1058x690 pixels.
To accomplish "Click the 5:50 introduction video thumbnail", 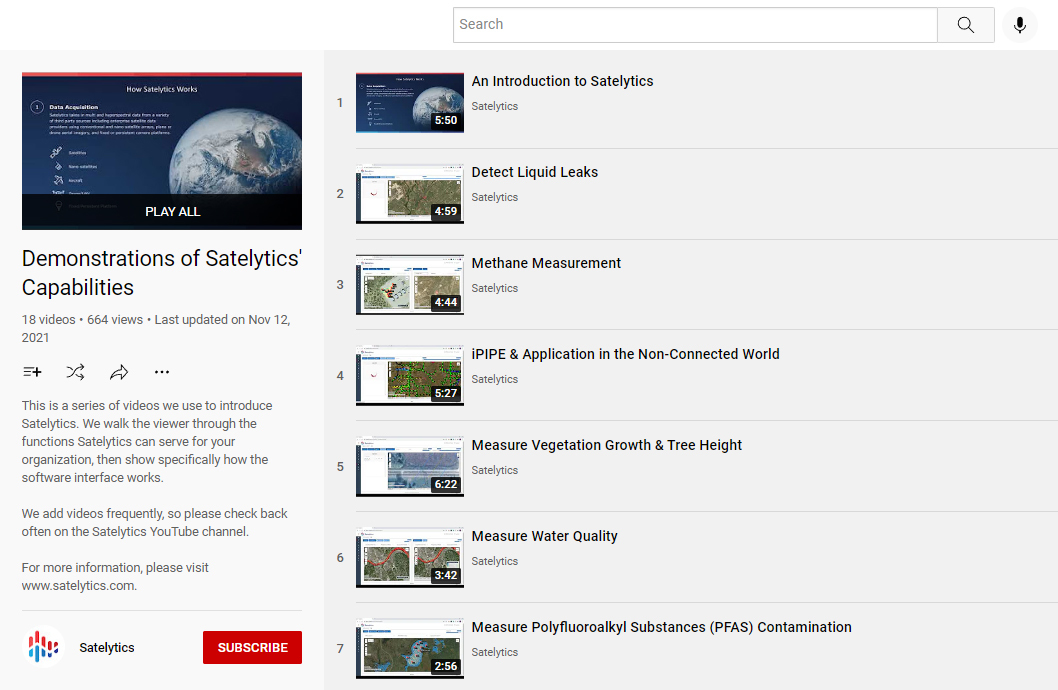I will point(410,103).
